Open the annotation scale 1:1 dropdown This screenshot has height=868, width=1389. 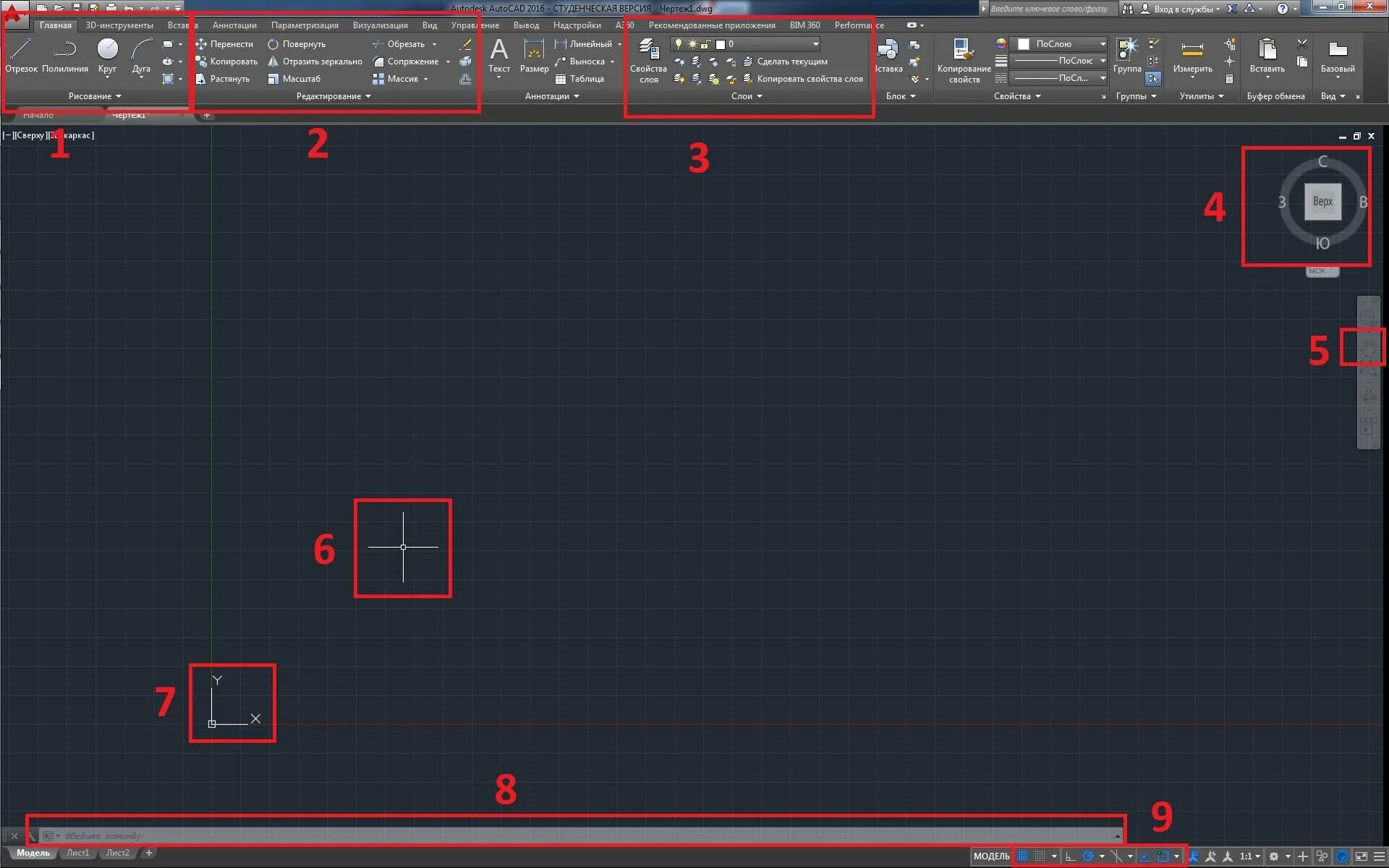click(x=1250, y=856)
